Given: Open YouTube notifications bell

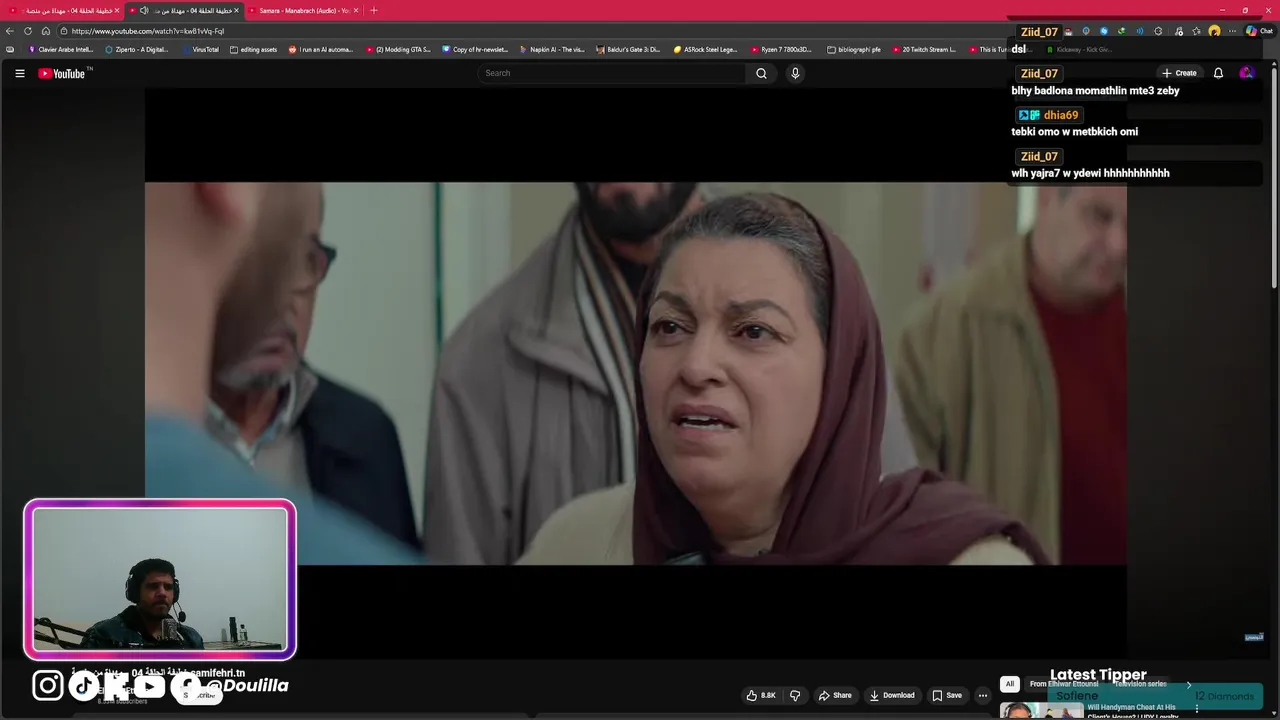Looking at the screenshot, I should (x=1218, y=73).
